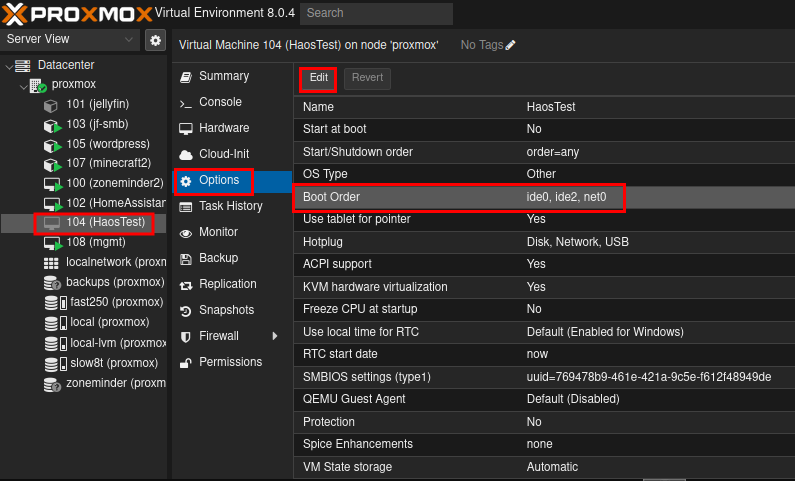Open the Server View gear settings
Screen dimensions: 795x481
(155, 40)
